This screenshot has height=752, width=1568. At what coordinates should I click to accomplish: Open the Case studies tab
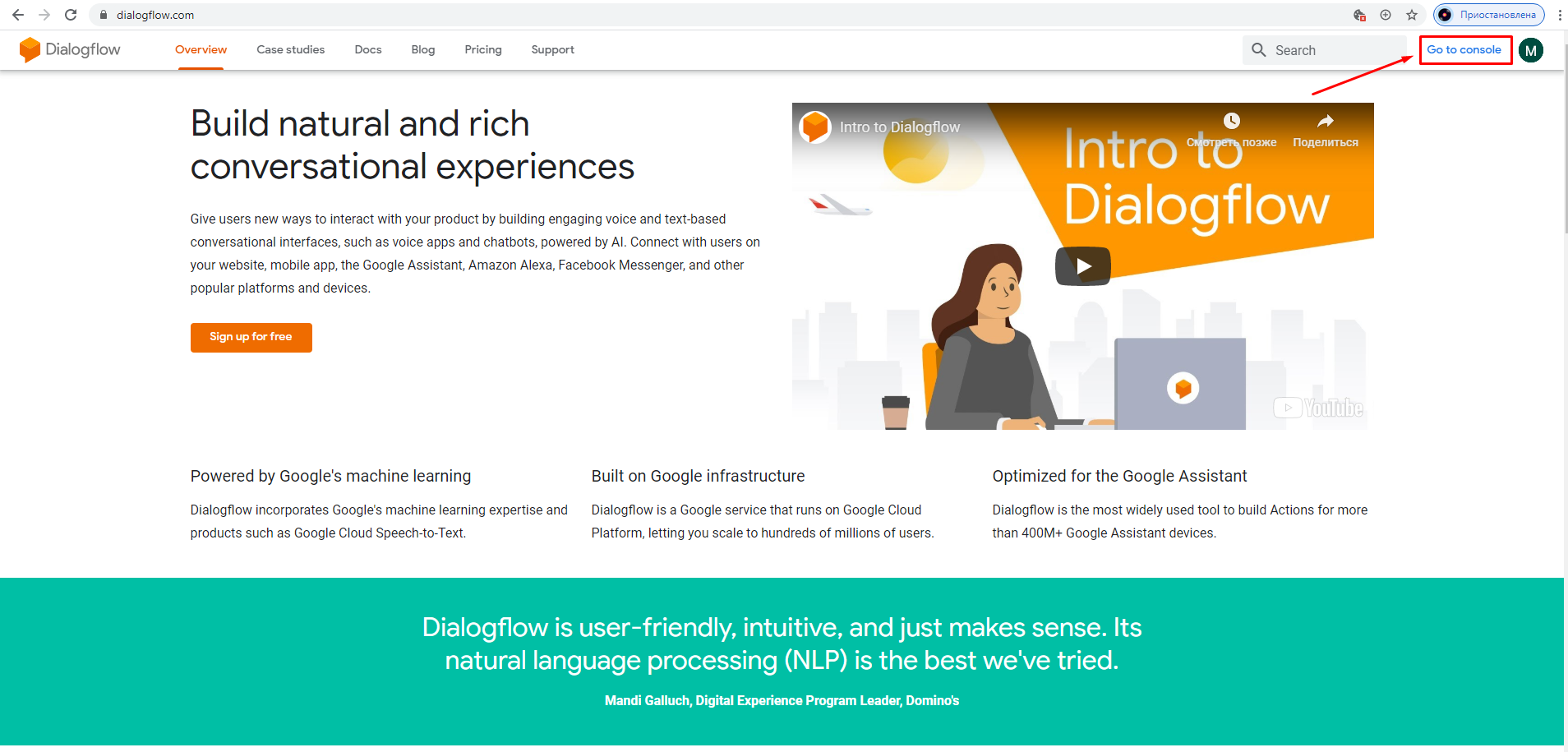[290, 49]
